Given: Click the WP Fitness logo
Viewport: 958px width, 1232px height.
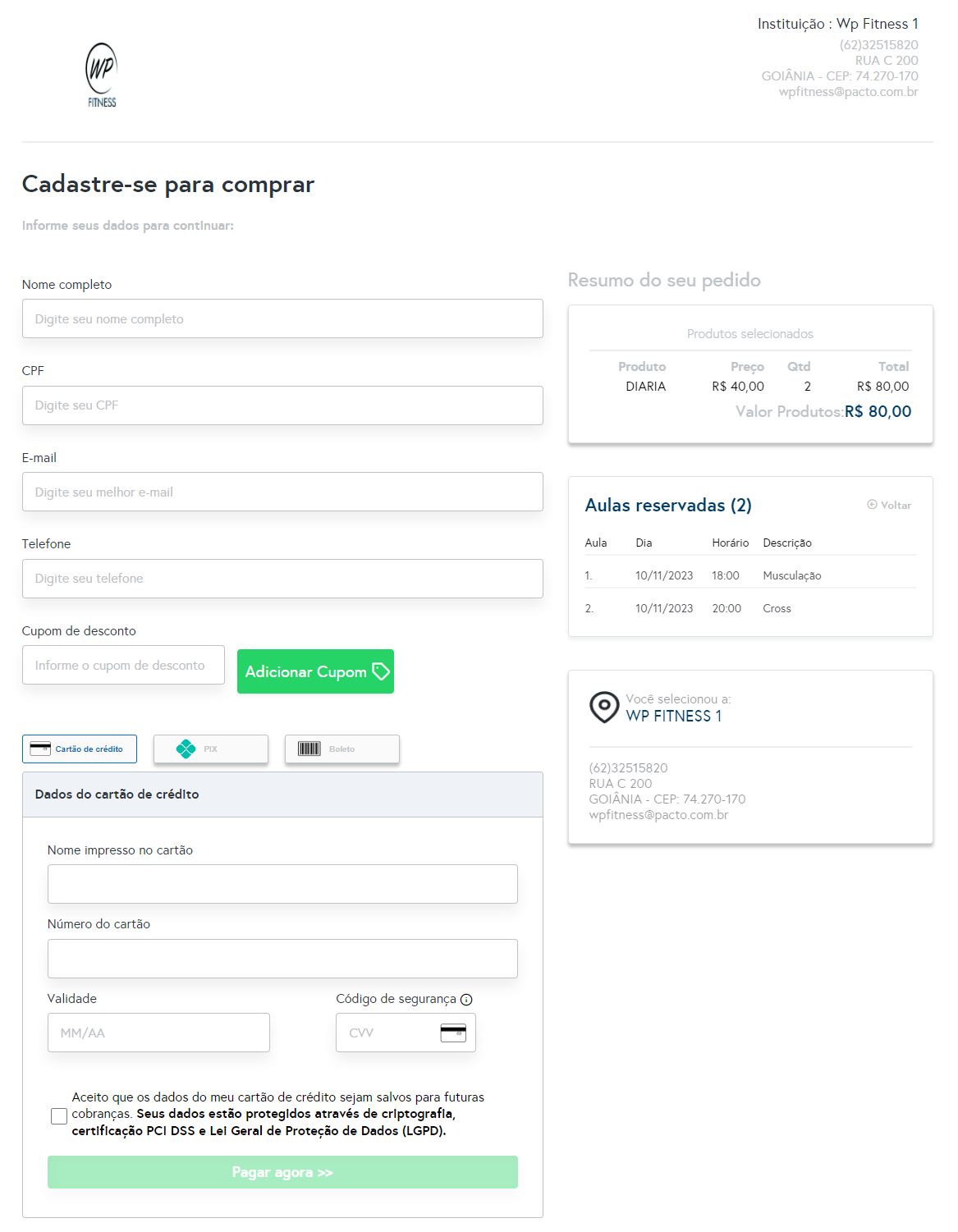Looking at the screenshot, I should tap(102, 75).
